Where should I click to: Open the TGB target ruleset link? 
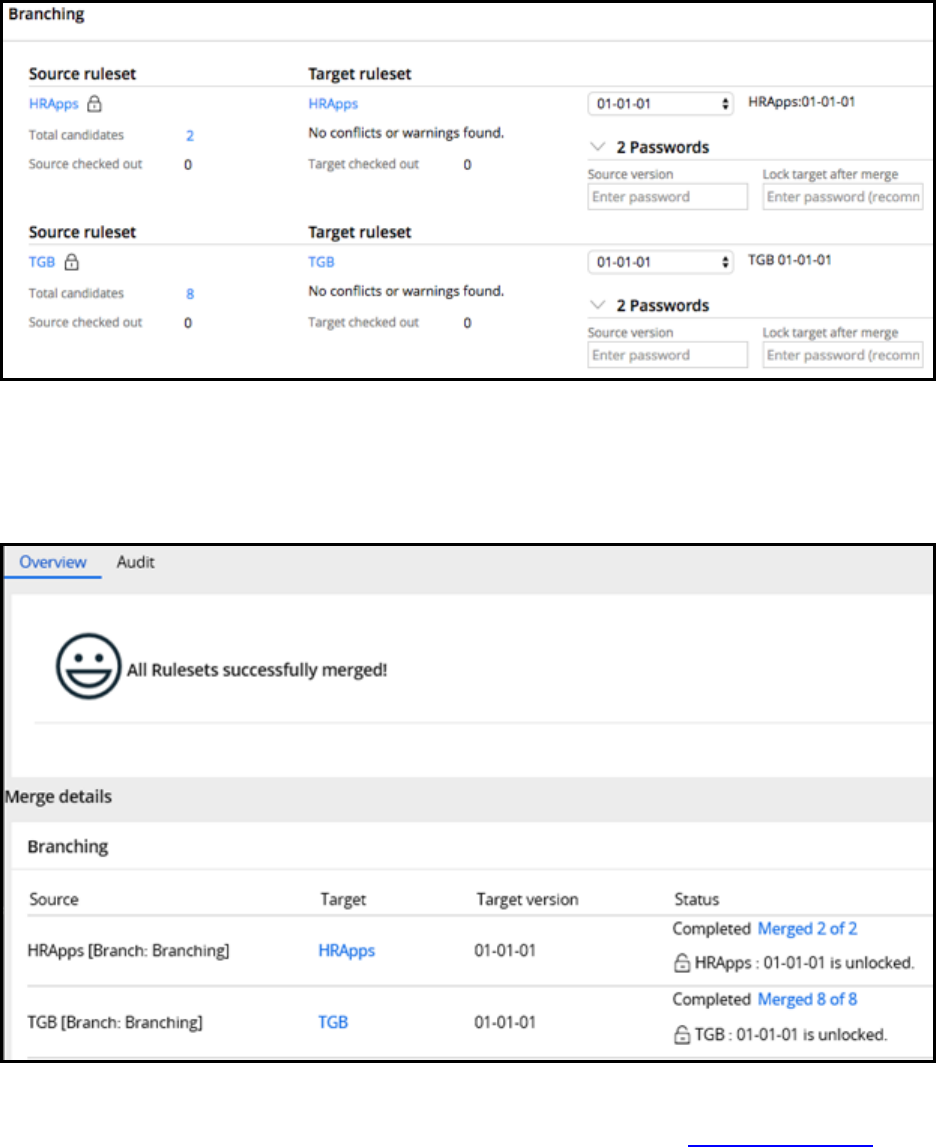[321, 262]
